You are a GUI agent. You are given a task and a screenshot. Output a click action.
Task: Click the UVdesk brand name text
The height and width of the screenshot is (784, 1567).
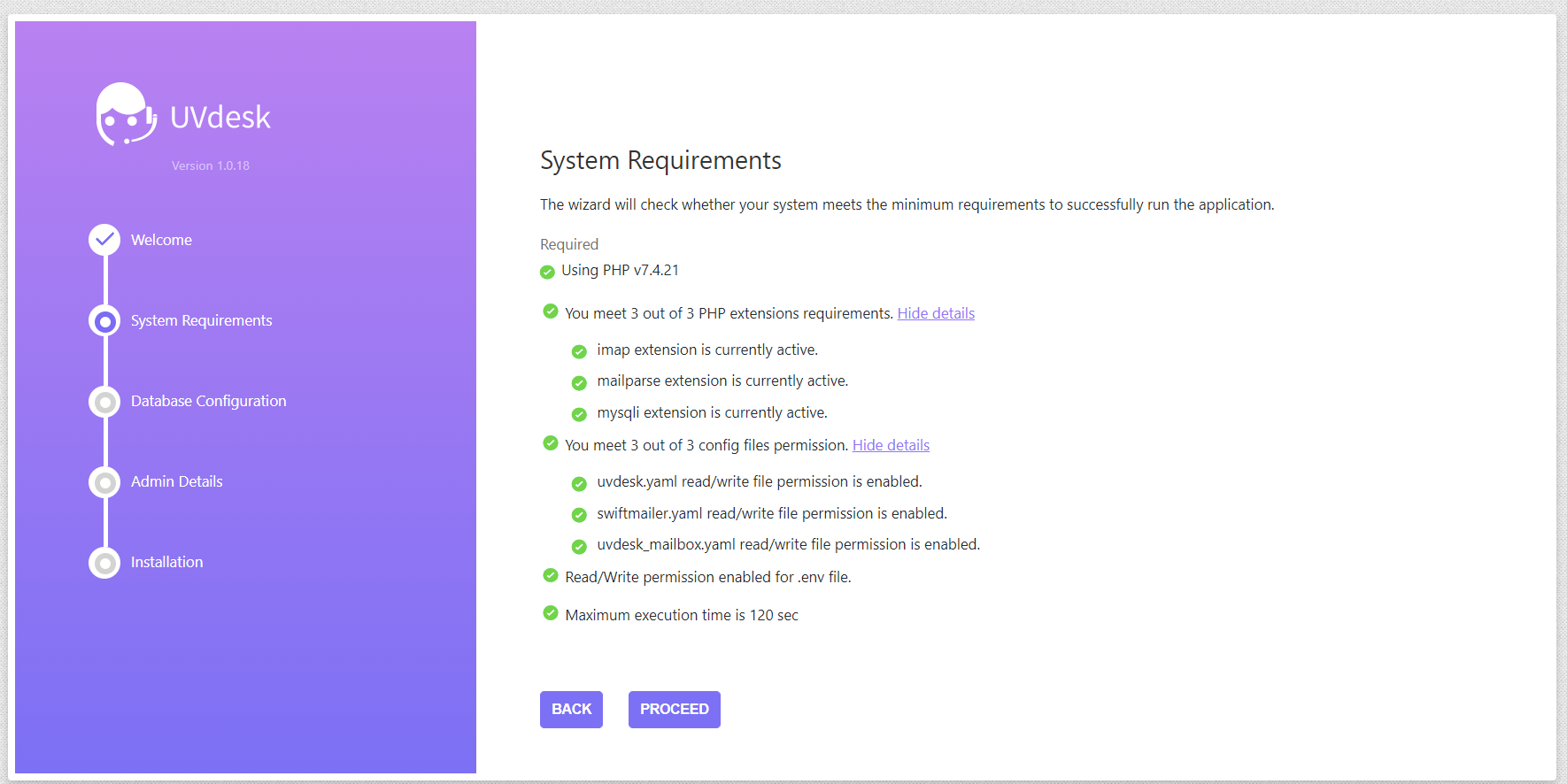click(220, 117)
